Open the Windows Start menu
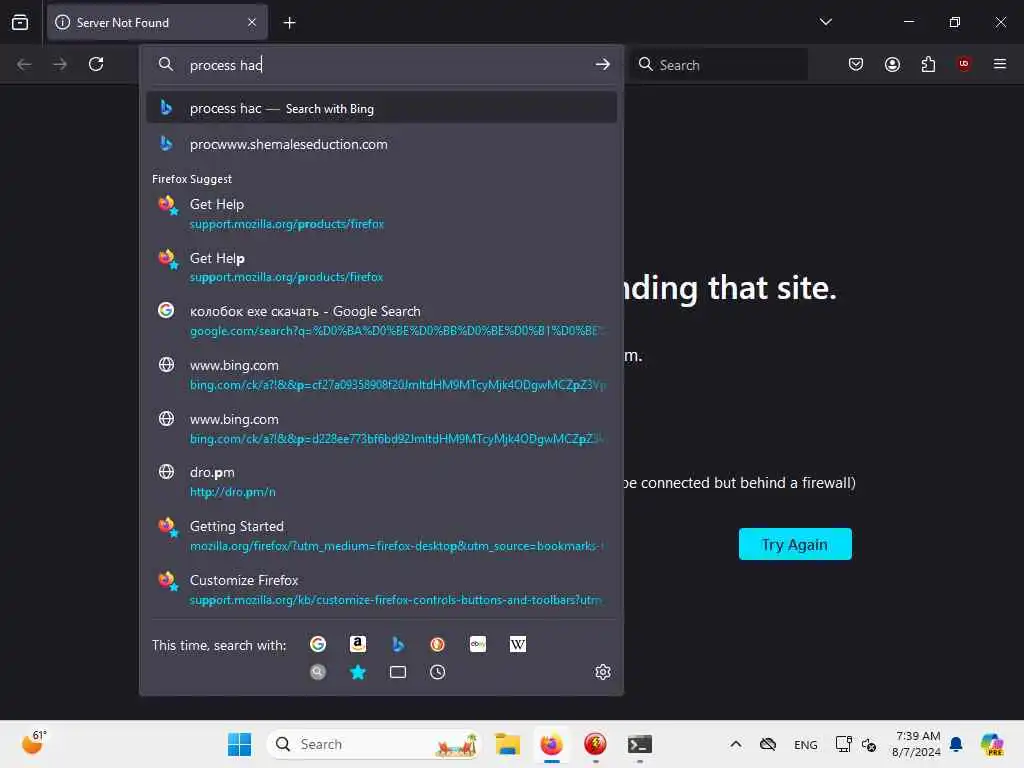Image resolution: width=1024 pixels, height=768 pixels. click(239, 744)
